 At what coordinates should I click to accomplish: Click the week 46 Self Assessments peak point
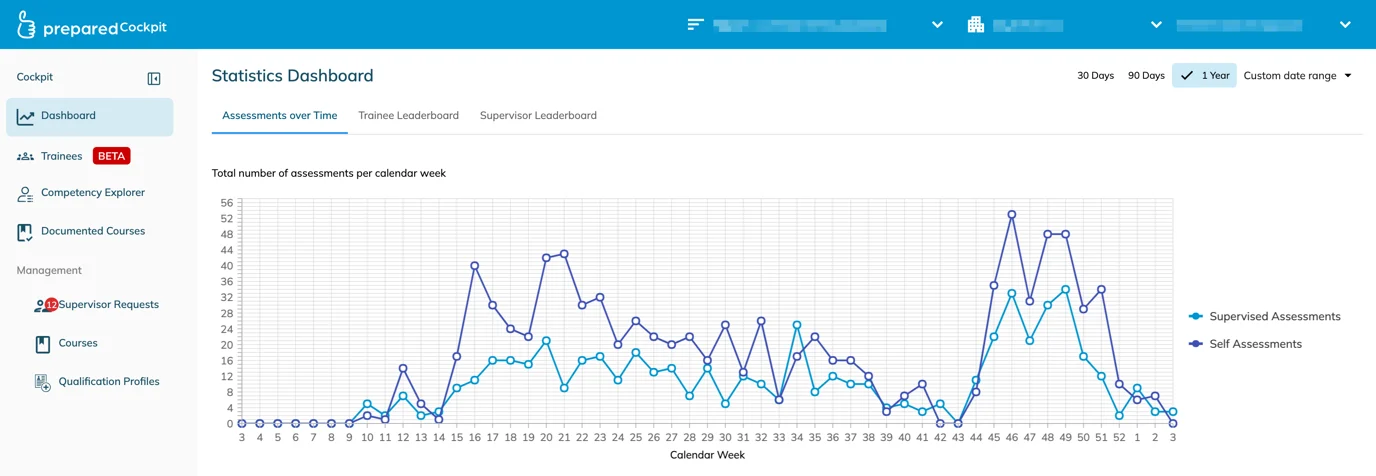pos(1012,214)
